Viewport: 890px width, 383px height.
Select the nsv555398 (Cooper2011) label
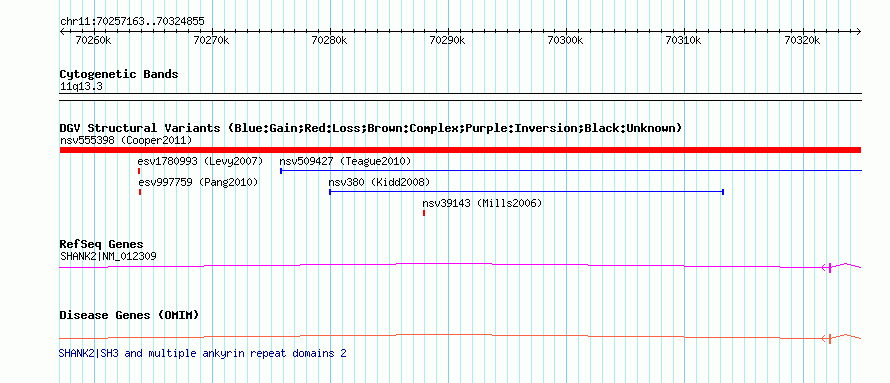(126, 140)
